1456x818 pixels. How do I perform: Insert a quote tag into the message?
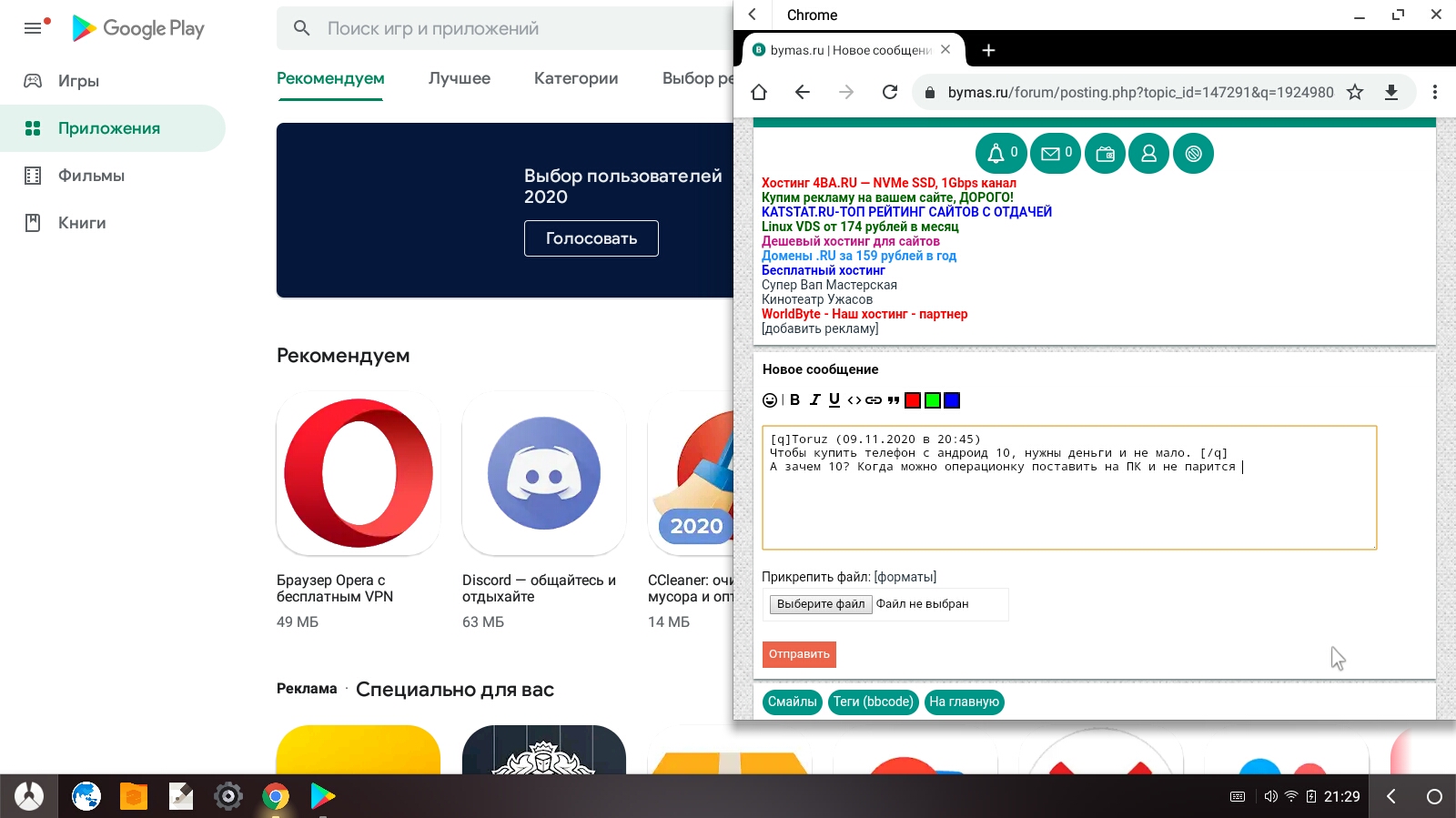(x=894, y=400)
